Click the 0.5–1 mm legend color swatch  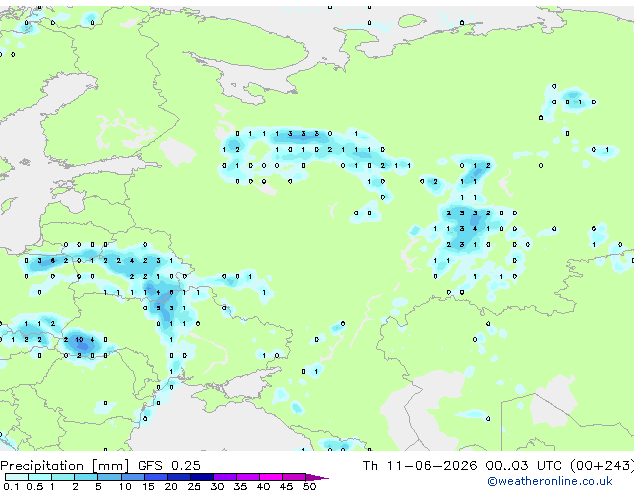point(40,477)
